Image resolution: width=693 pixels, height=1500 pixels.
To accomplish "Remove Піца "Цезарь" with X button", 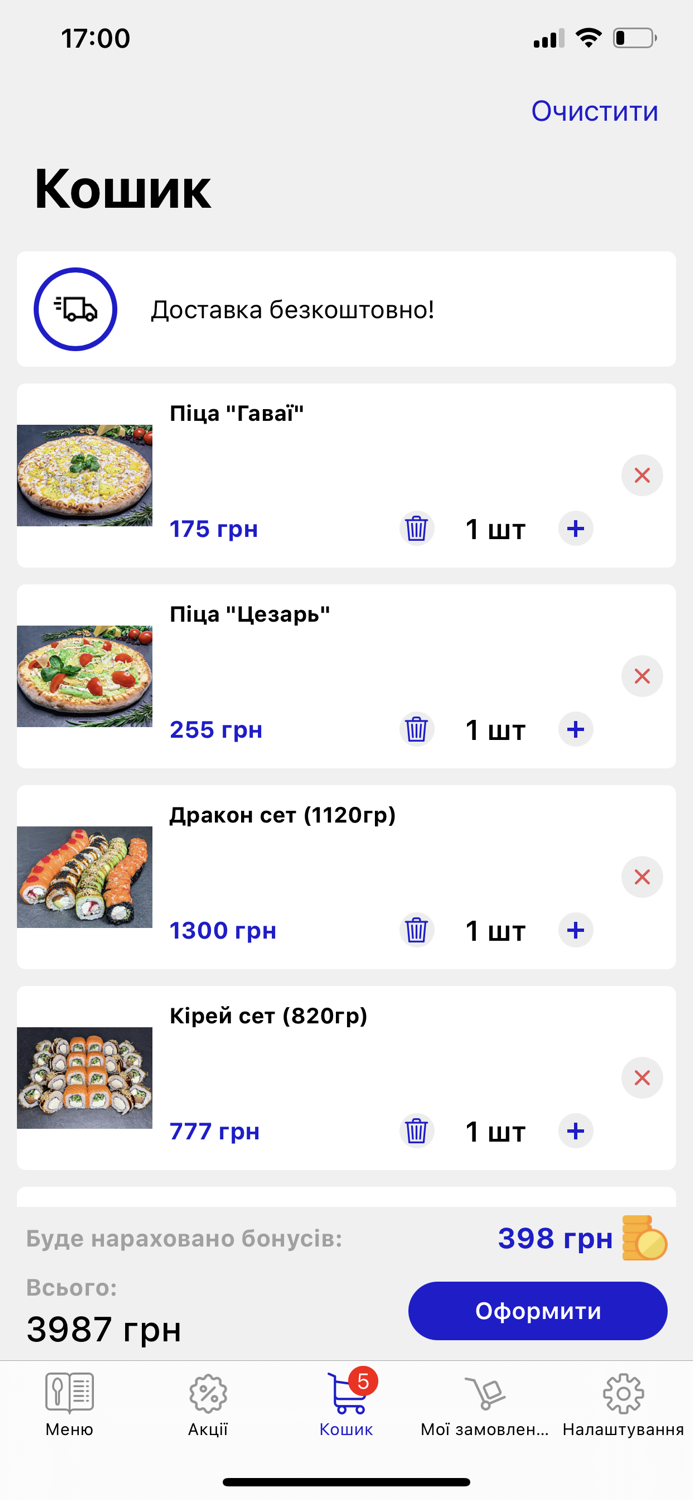I will click(641, 676).
